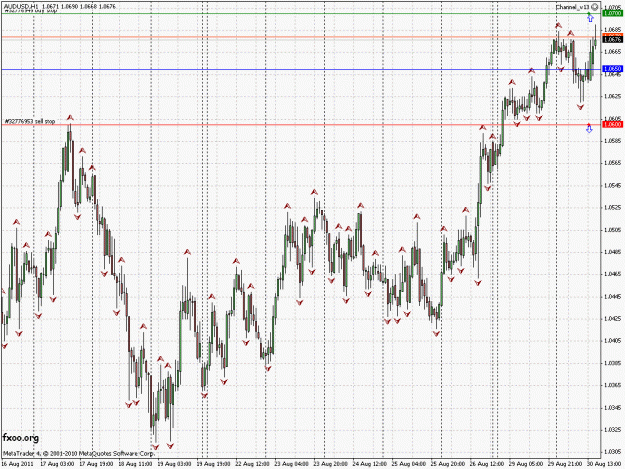Click the 23 Aug 20:00 time label
The image size is (625, 469).
click(330, 464)
